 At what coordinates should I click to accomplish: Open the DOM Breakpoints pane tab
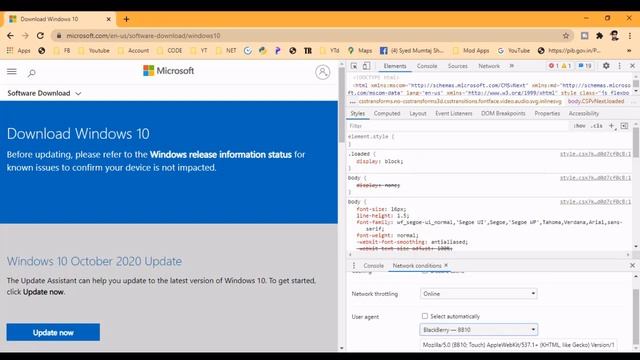(503, 113)
